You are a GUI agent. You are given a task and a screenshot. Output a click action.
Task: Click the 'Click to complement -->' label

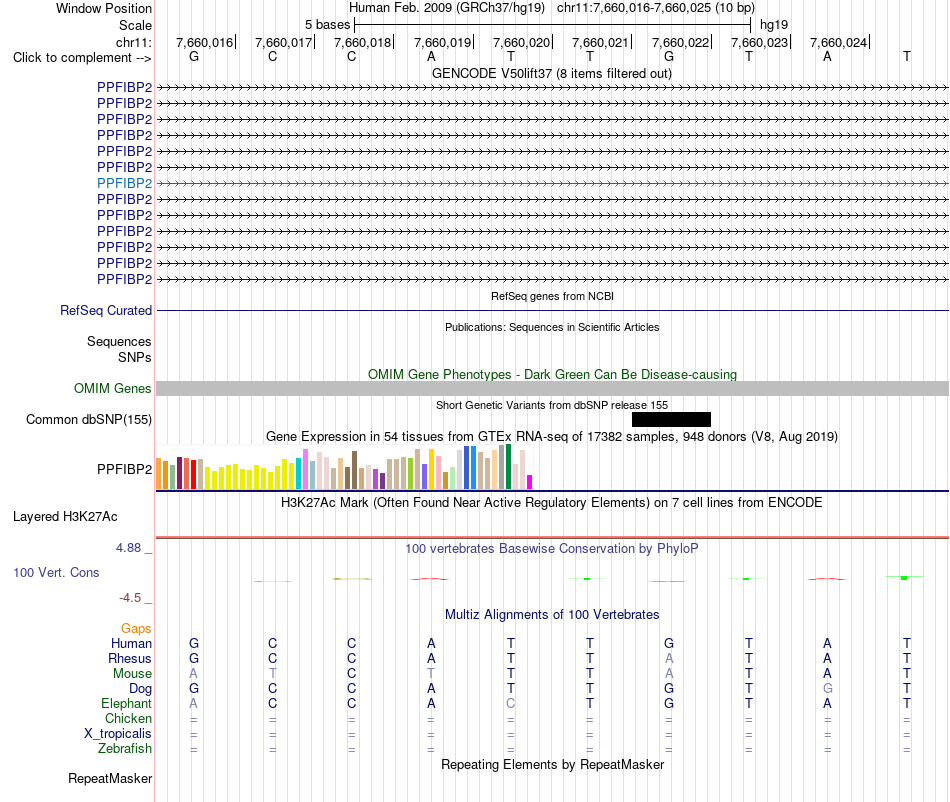click(82, 58)
